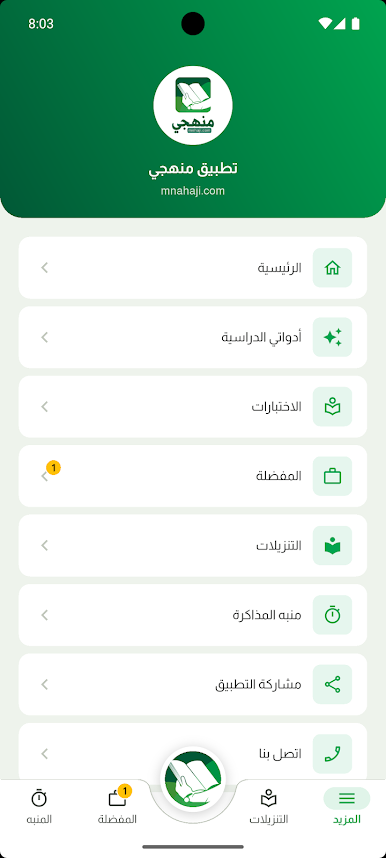Select the الاختبارات reading-book icon
Viewport: 386px width, 858px height.
332,407
